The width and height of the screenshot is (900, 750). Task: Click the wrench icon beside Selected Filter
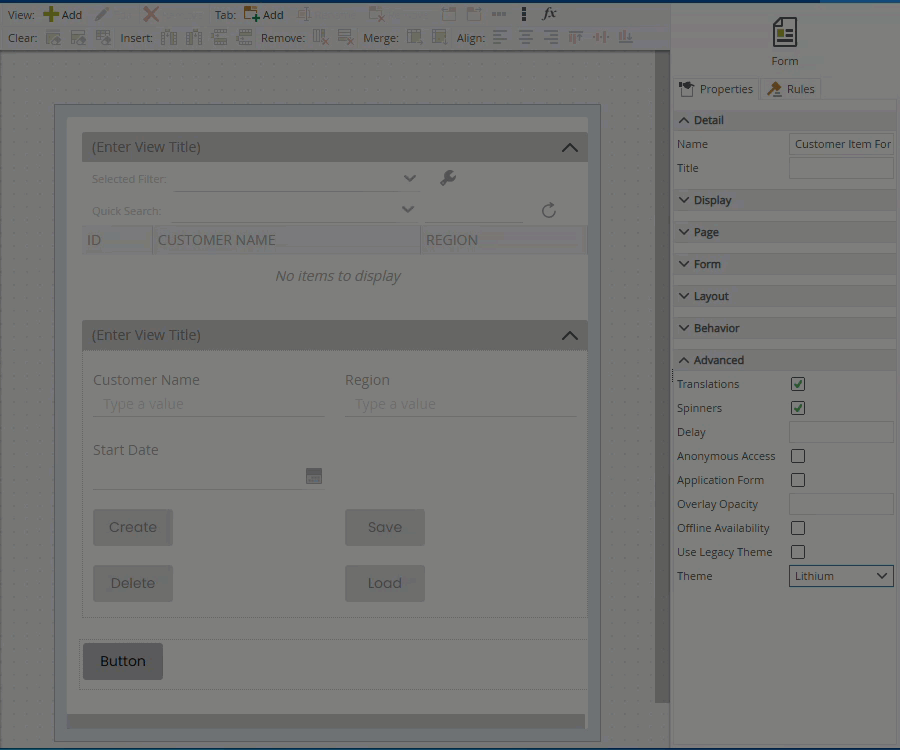[x=448, y=178]
